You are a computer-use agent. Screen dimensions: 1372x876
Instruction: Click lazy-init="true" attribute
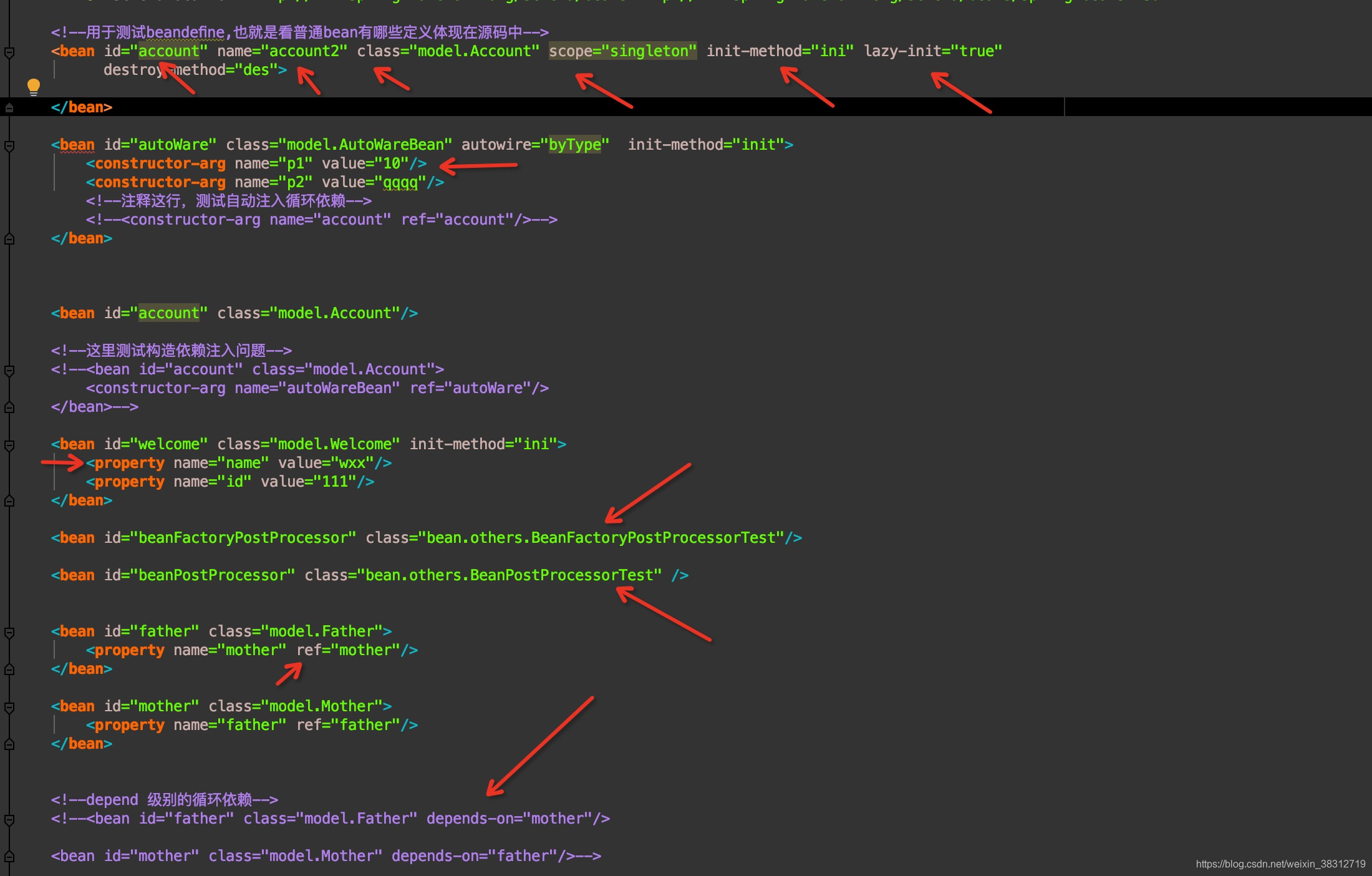[x=933, y=51]
